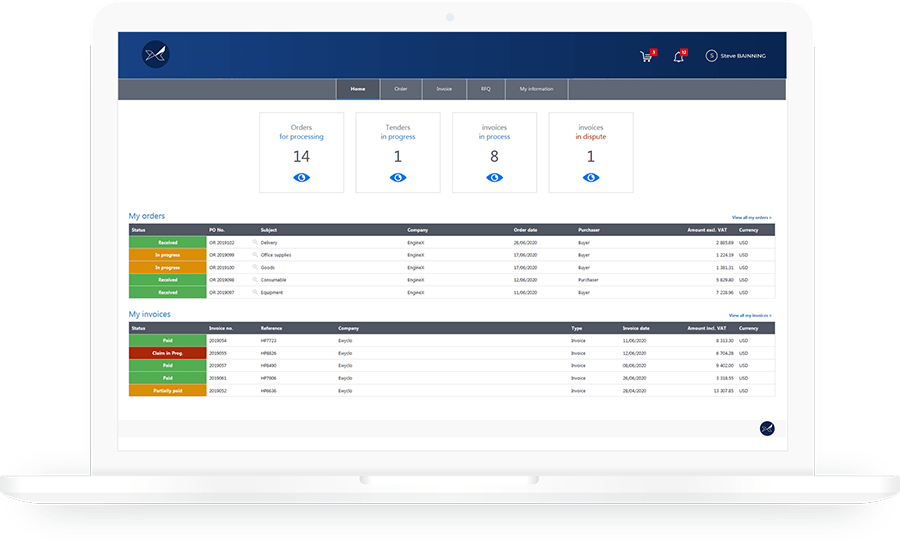This screenshot has height=544, width=900.
Task: Sort orders by Order date column header
Action: 525,230
